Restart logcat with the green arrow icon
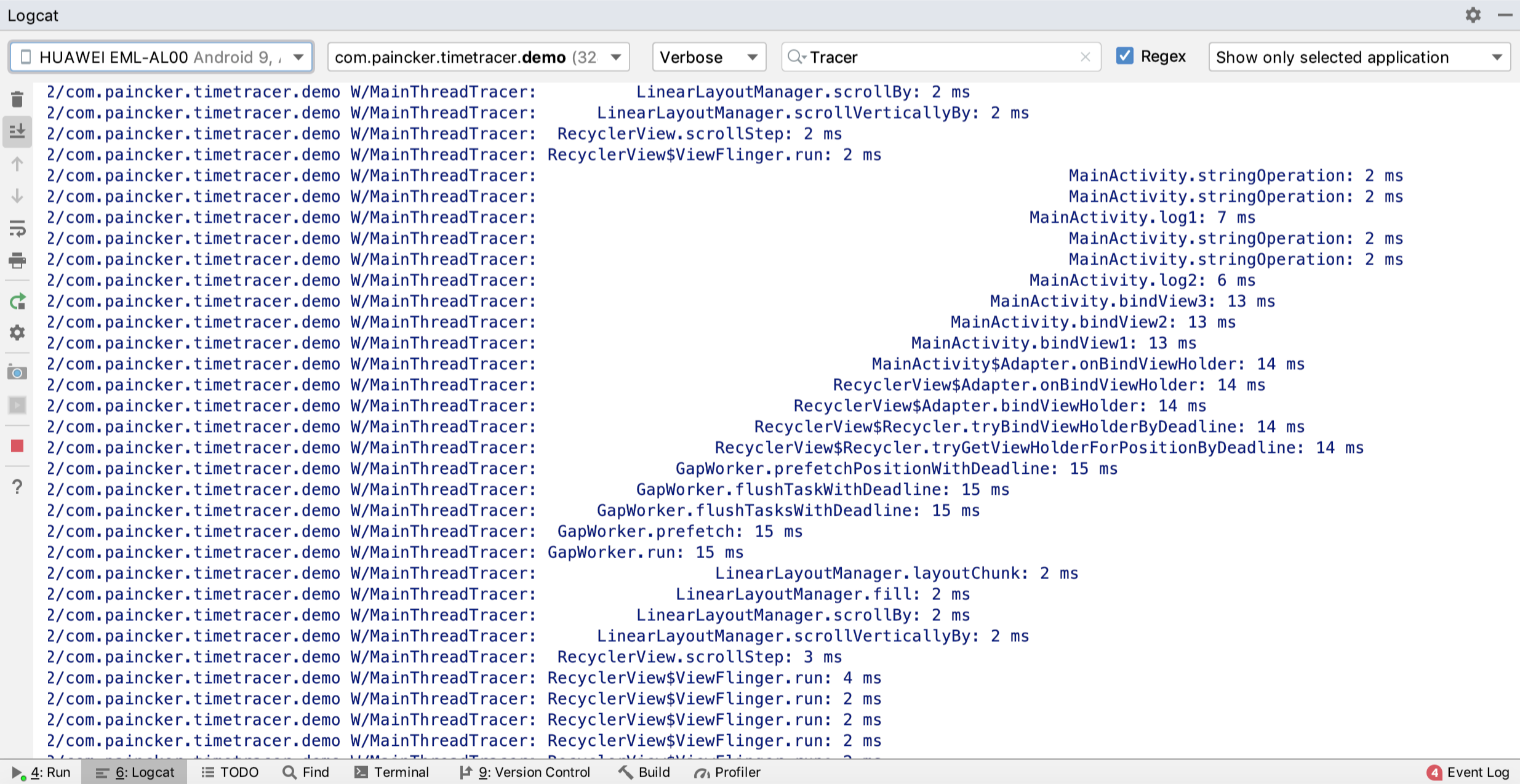 pos(17,302)
